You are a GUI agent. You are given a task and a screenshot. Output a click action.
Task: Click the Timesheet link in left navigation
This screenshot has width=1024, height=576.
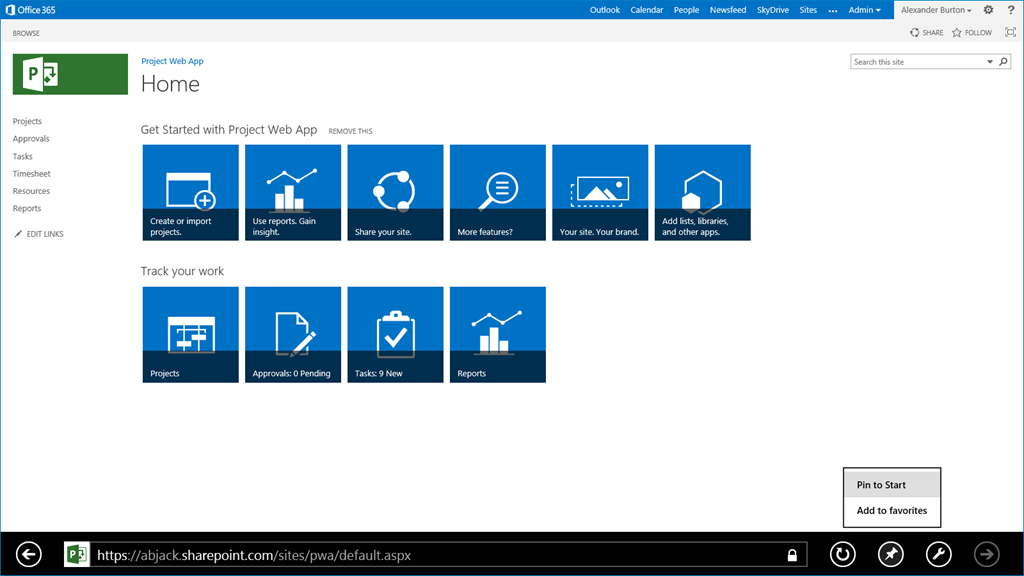pyautogui.click(x=31, y=174)
